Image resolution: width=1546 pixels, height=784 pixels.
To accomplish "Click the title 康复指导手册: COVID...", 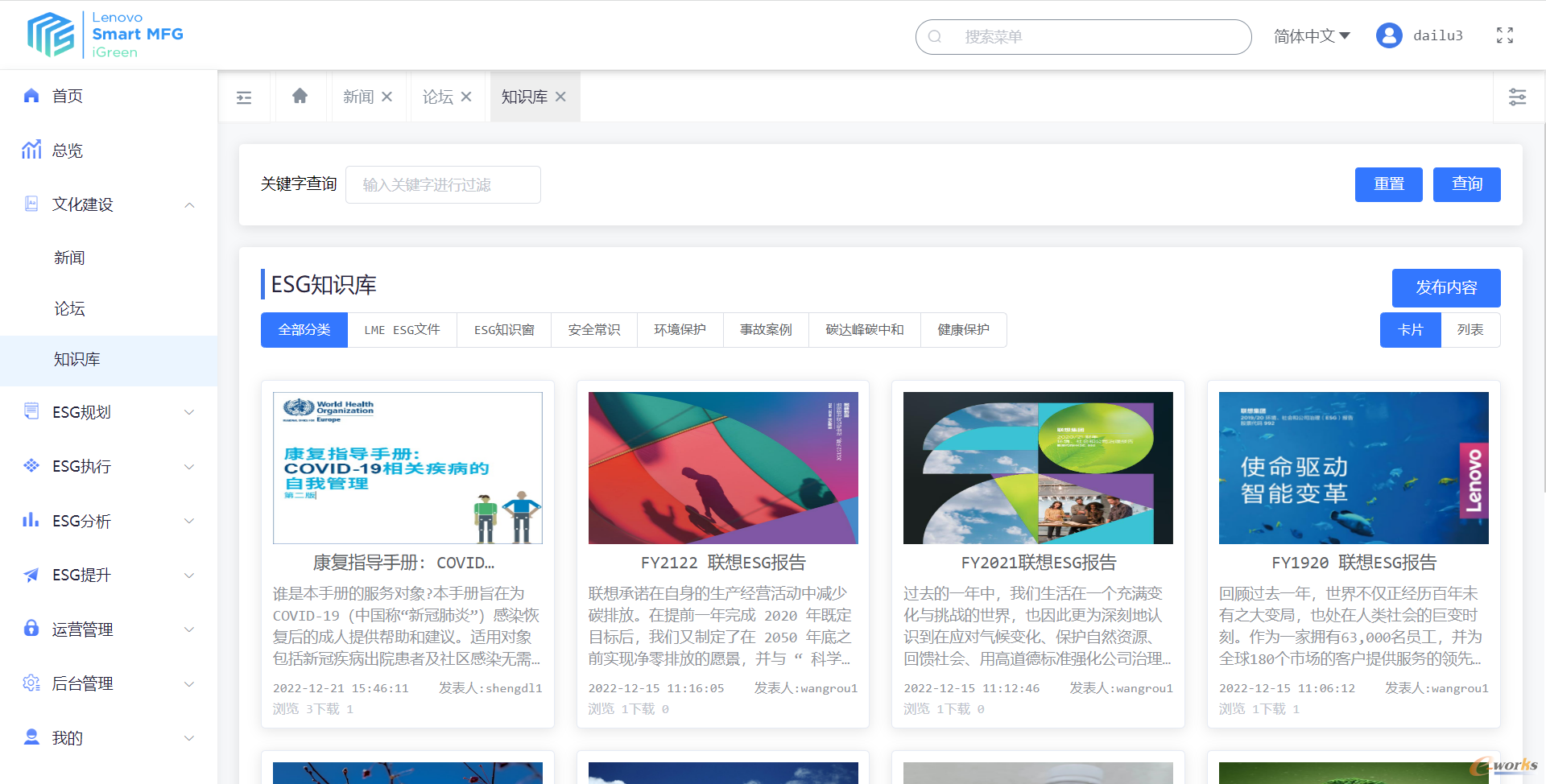I will pos(403,563).
